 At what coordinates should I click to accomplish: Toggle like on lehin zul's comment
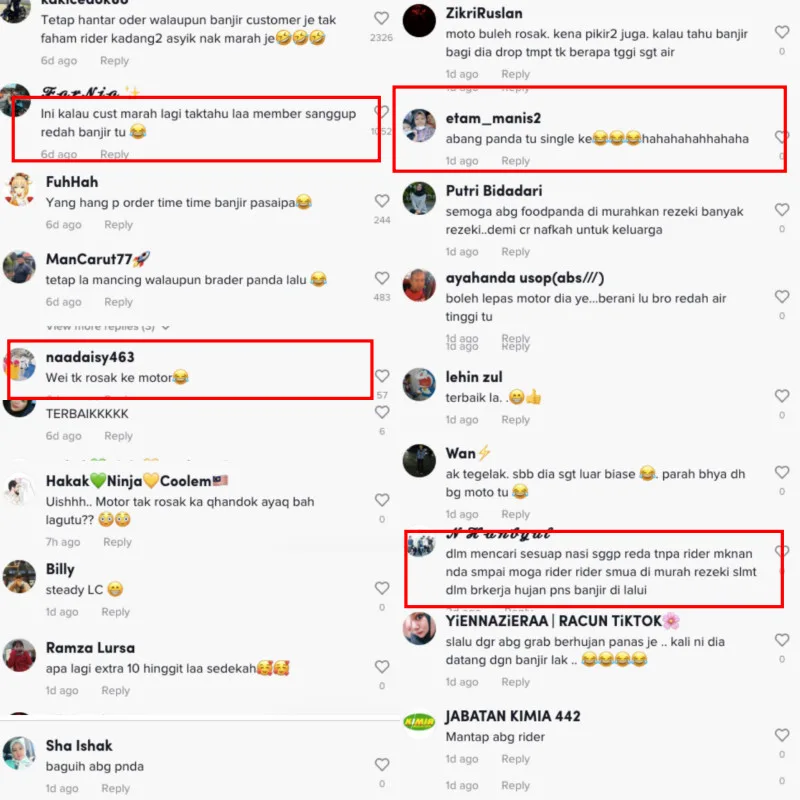(x=782, y=396)
